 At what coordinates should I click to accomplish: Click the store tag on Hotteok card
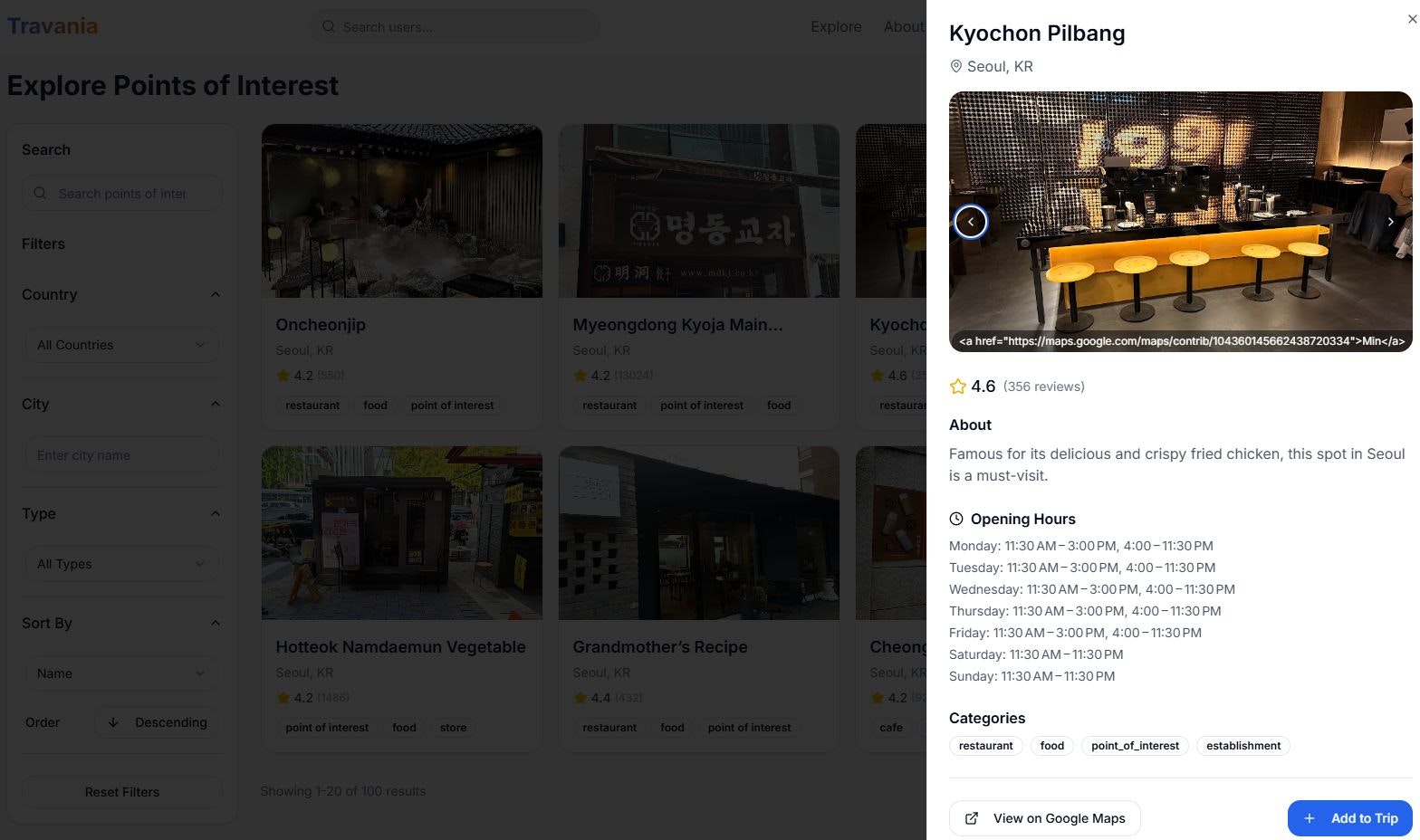click(x=453, y=728)
